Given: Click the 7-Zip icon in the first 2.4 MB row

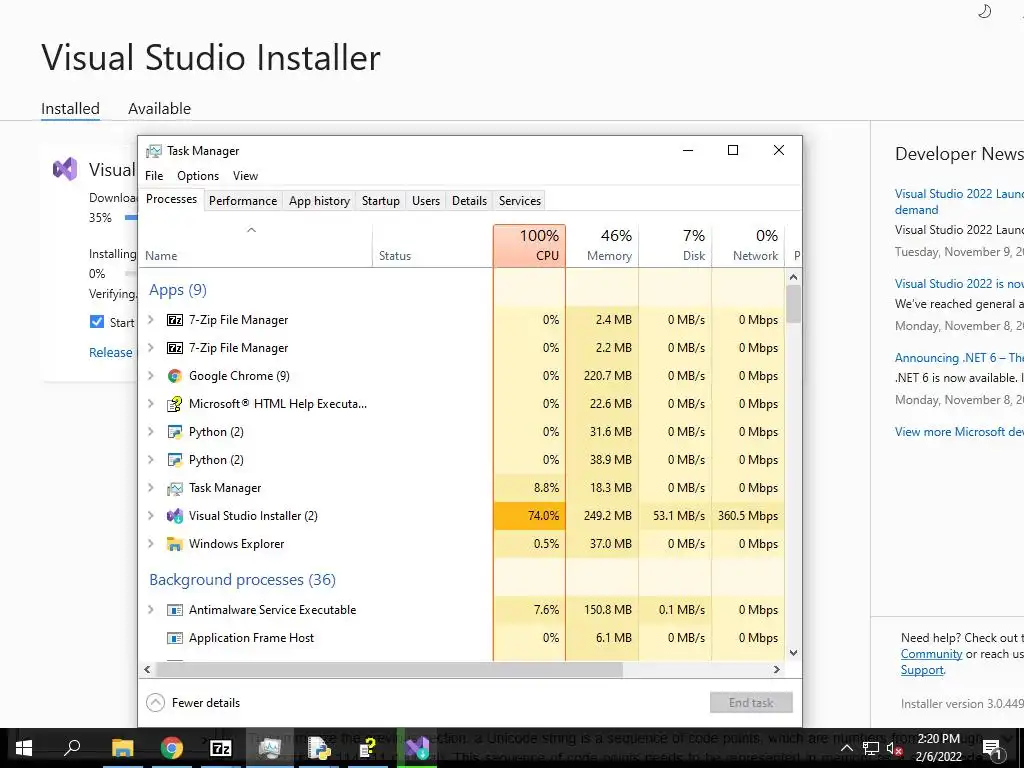Looking at the screenshot, I should click(x=174, y=320).
